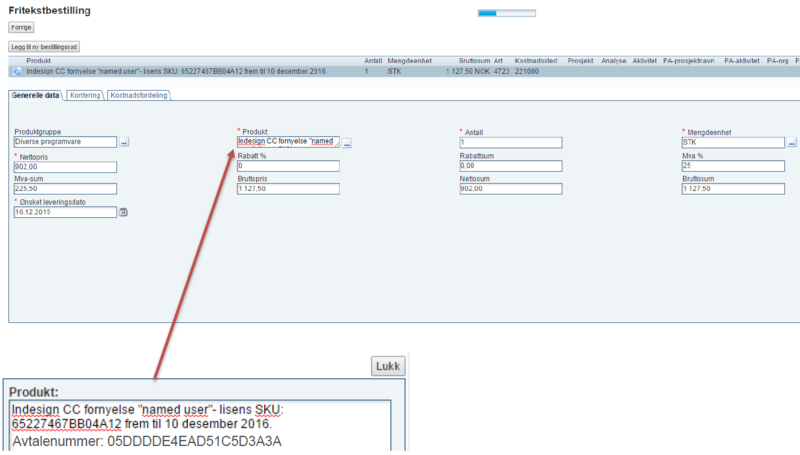The image size is (800, 455).
Task: Click the Nettosum field
Action: coord(511,189)
